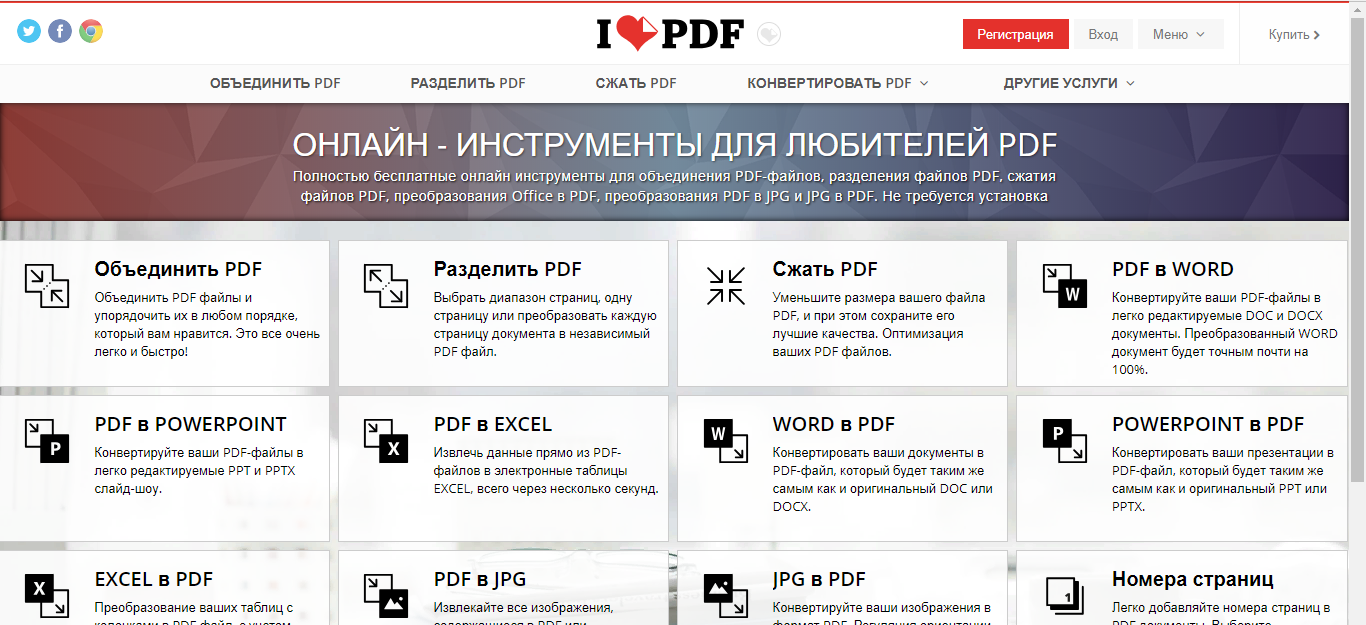Click the PDF в EXCEL icon

386,440
